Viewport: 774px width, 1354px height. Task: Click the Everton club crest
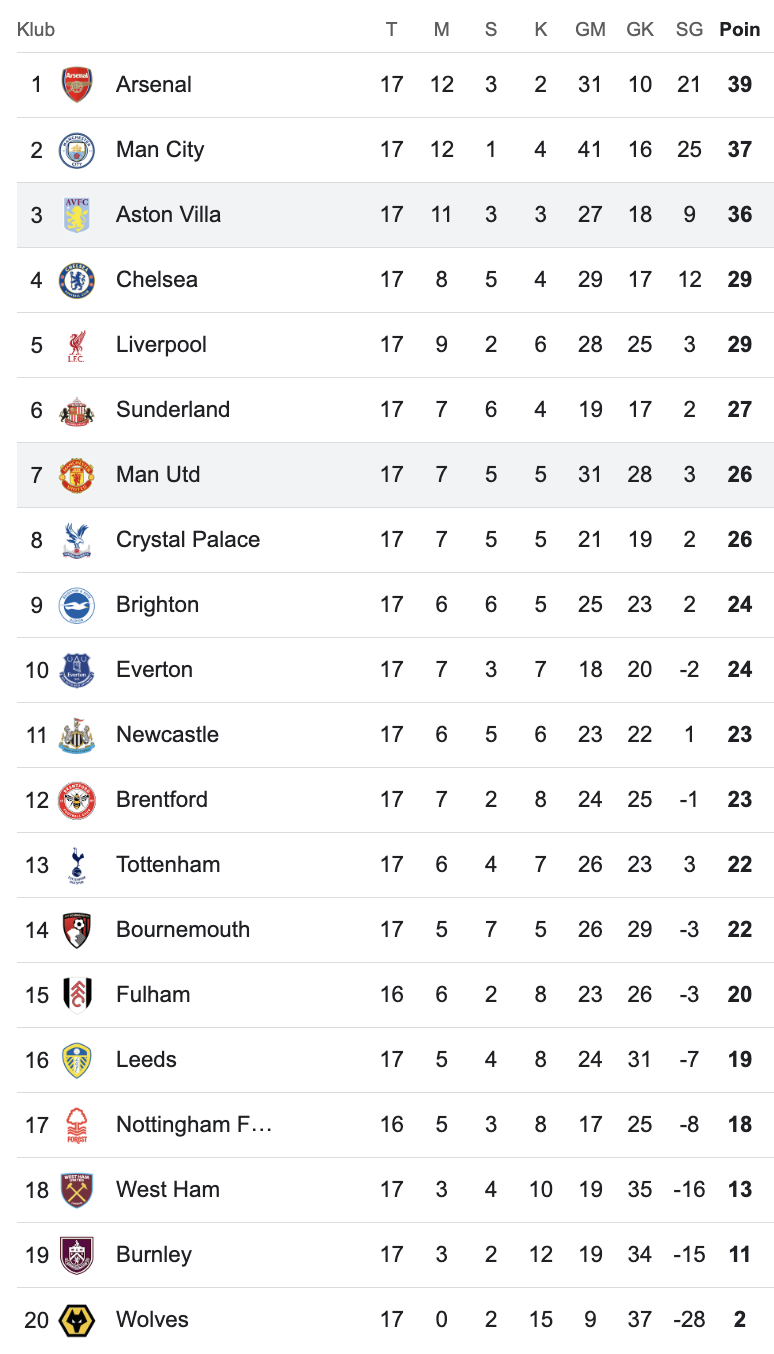pos(77,670)
